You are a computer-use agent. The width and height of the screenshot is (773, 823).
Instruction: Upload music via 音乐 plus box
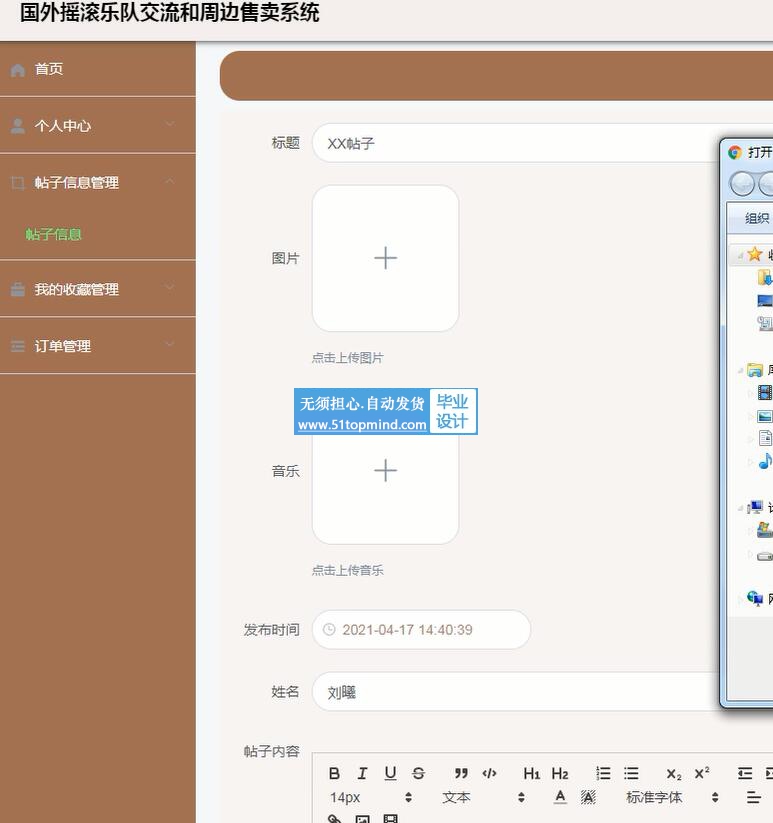(386, 471)
